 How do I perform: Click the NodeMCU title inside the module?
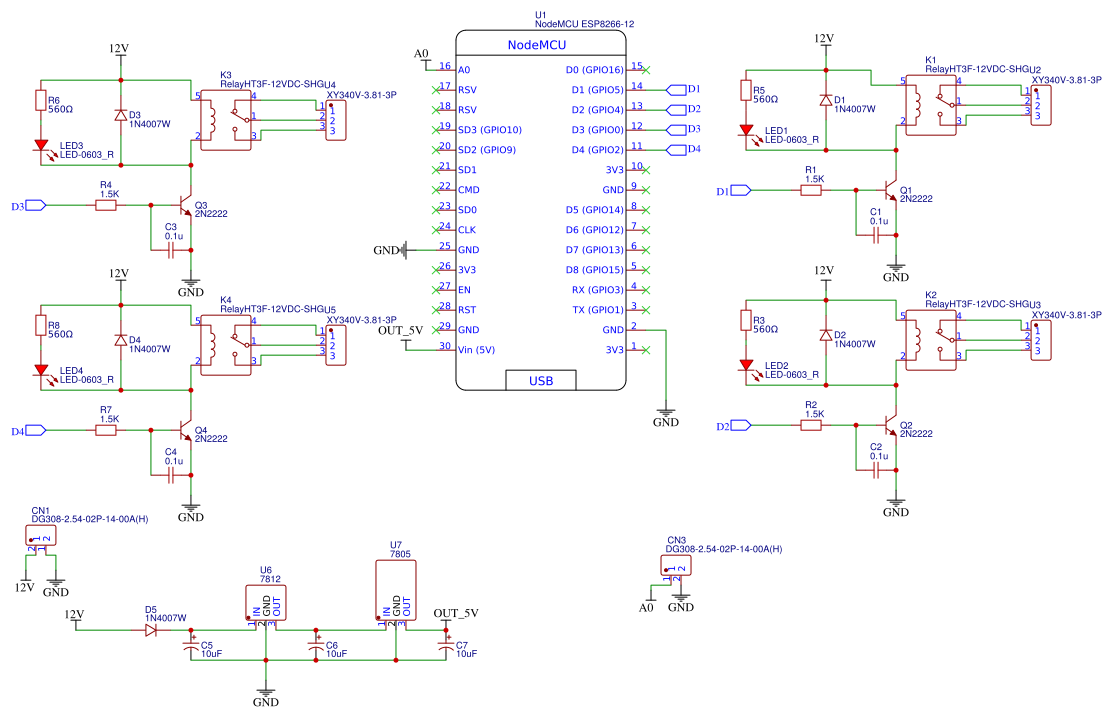click(537, 45)
